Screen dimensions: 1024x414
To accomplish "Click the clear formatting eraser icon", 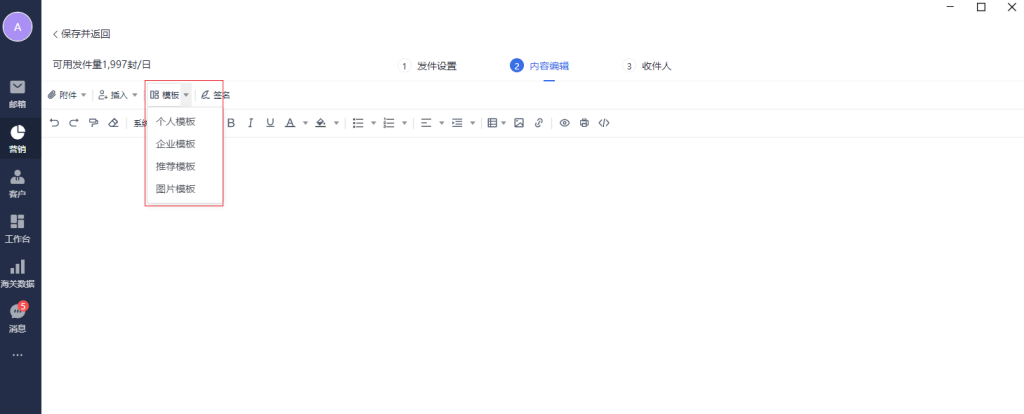I will tap(113, 123).
